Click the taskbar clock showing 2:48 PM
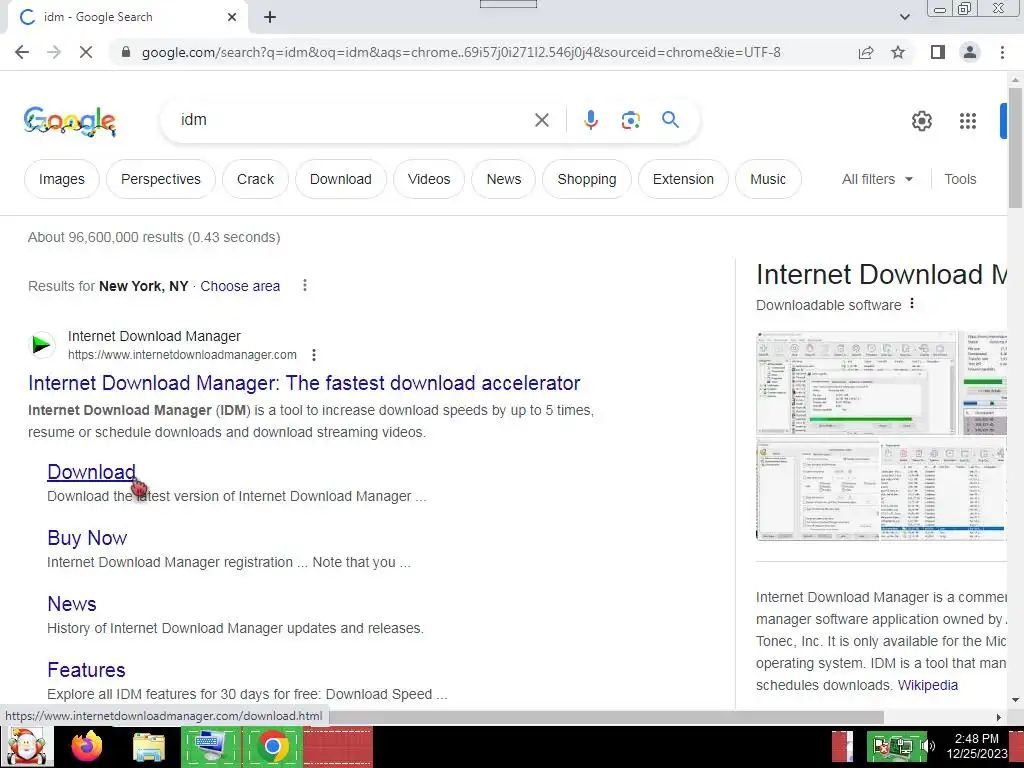The height and width of the screenshot is (768, 1024). (976, 746)
